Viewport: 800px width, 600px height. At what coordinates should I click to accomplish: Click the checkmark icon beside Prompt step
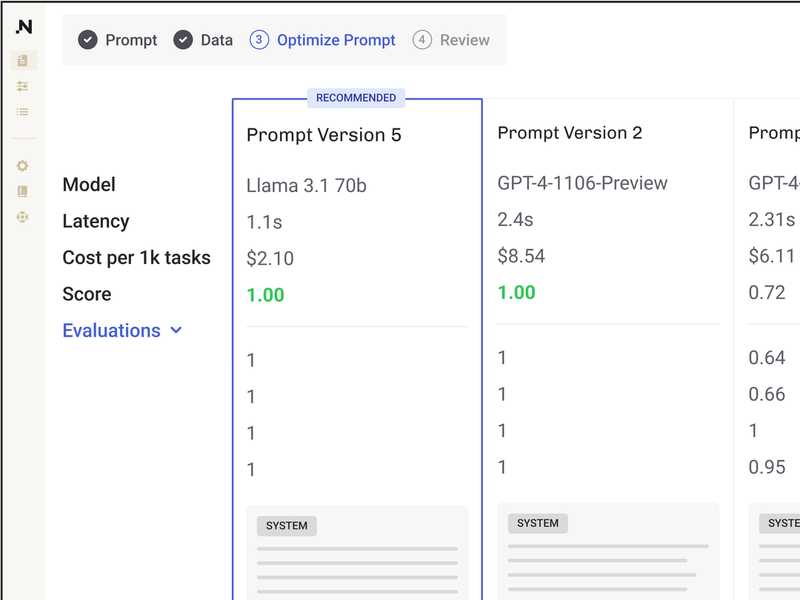point(88,40)
